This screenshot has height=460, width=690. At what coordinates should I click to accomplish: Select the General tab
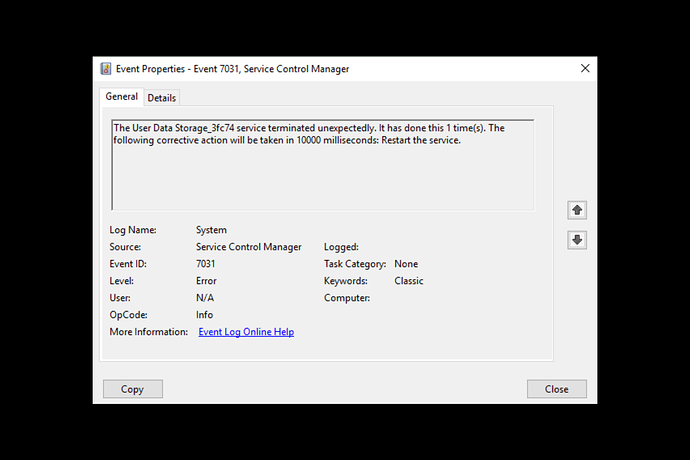tap(121, 96)
